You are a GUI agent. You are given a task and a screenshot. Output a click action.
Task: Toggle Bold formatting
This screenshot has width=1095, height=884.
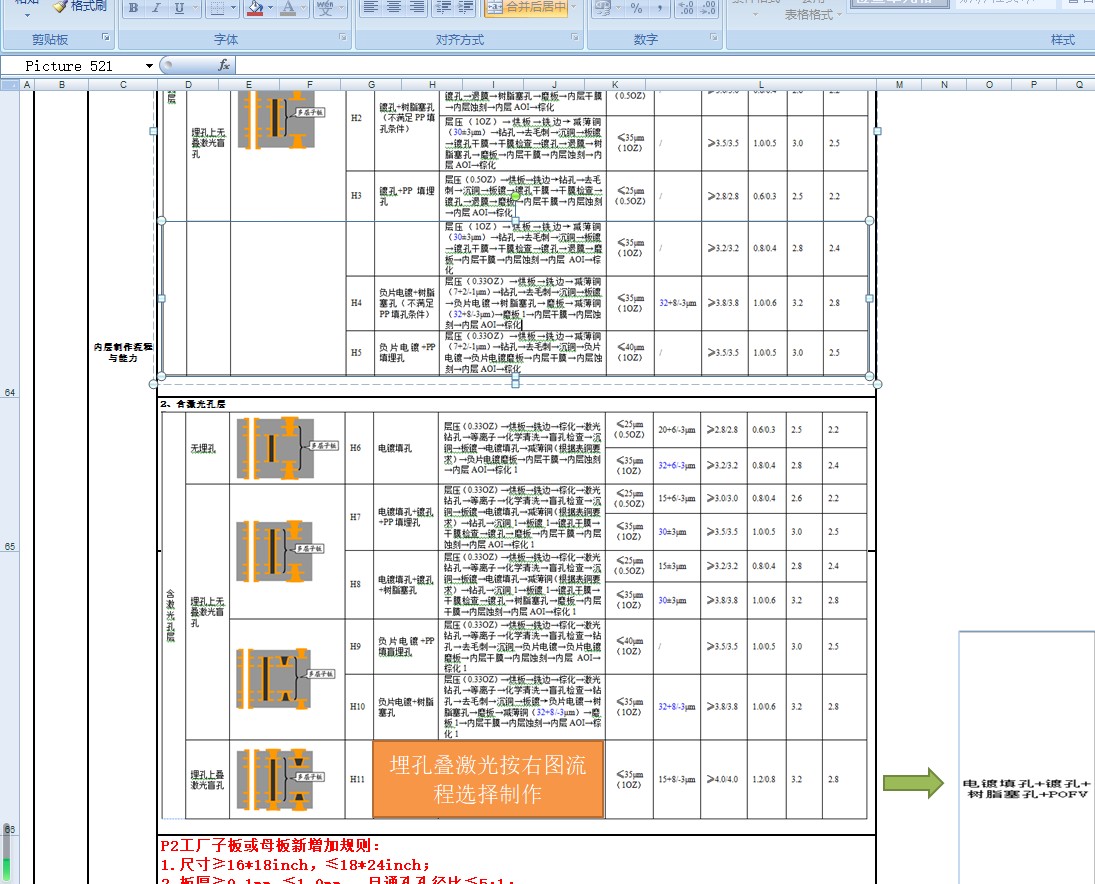133,8
